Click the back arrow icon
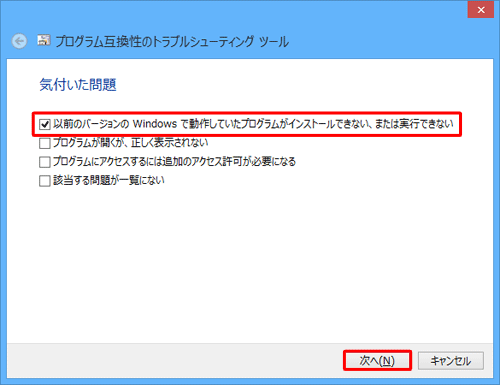The height and width of the screenshot is (385, 500). (19, 41)
